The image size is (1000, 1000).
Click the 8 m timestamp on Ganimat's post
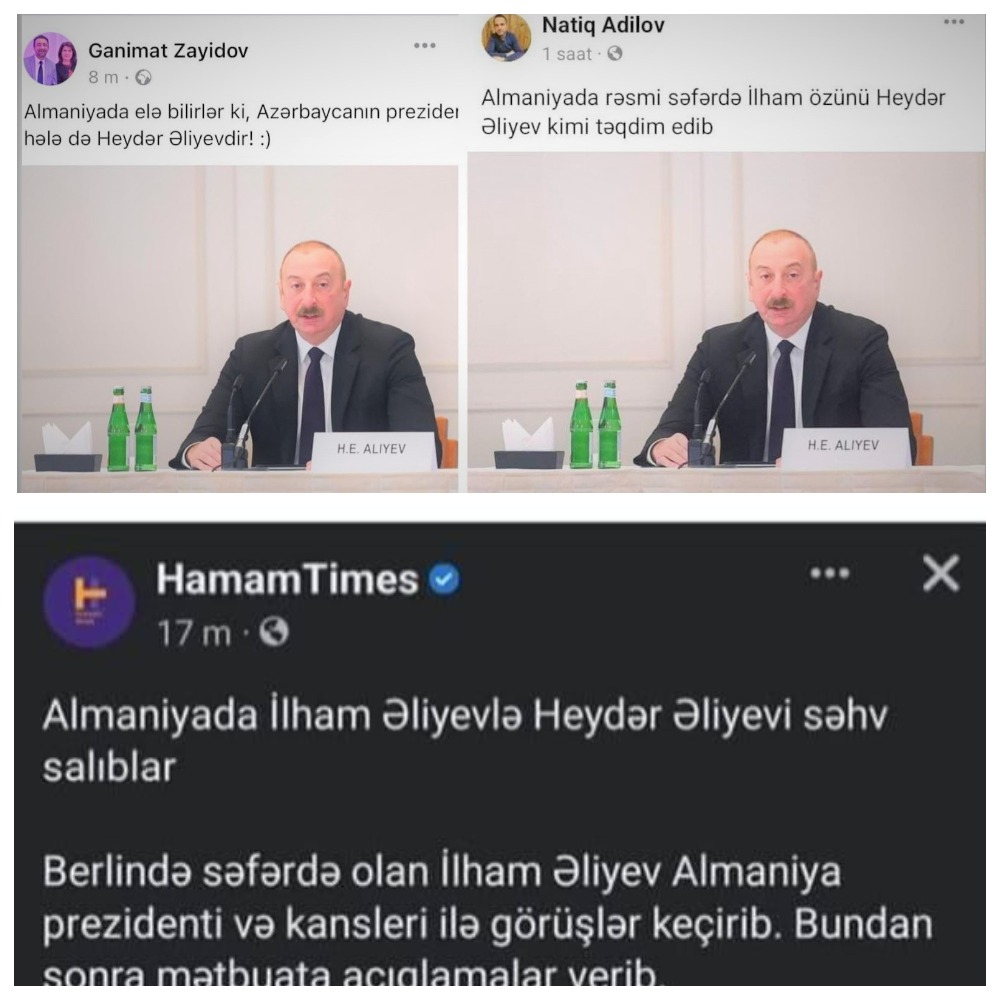[x=103, y=78]
